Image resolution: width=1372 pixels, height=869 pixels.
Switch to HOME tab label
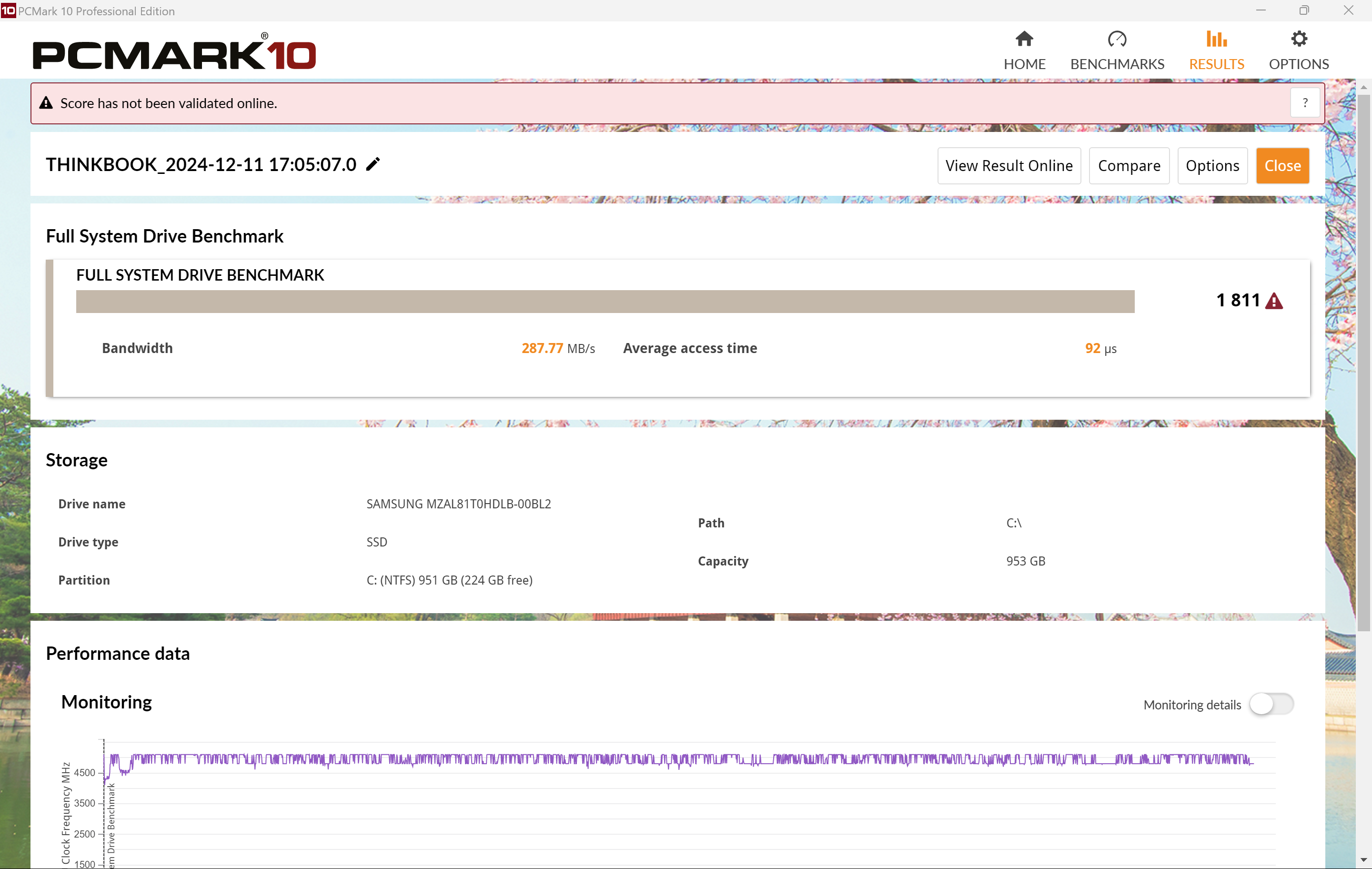[x=1024, y=64]
